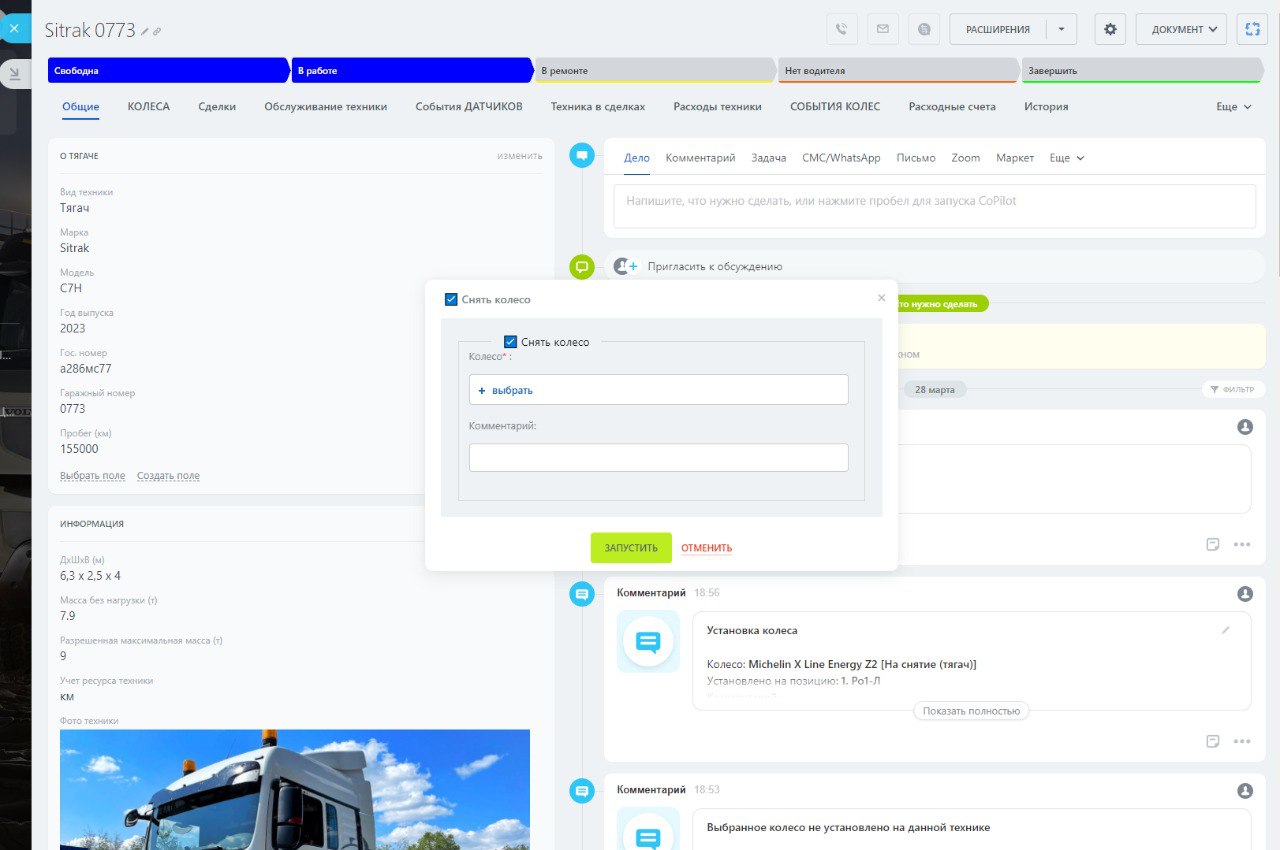
Task: Click the Пробег value 155000
Action: coord(79,449)
